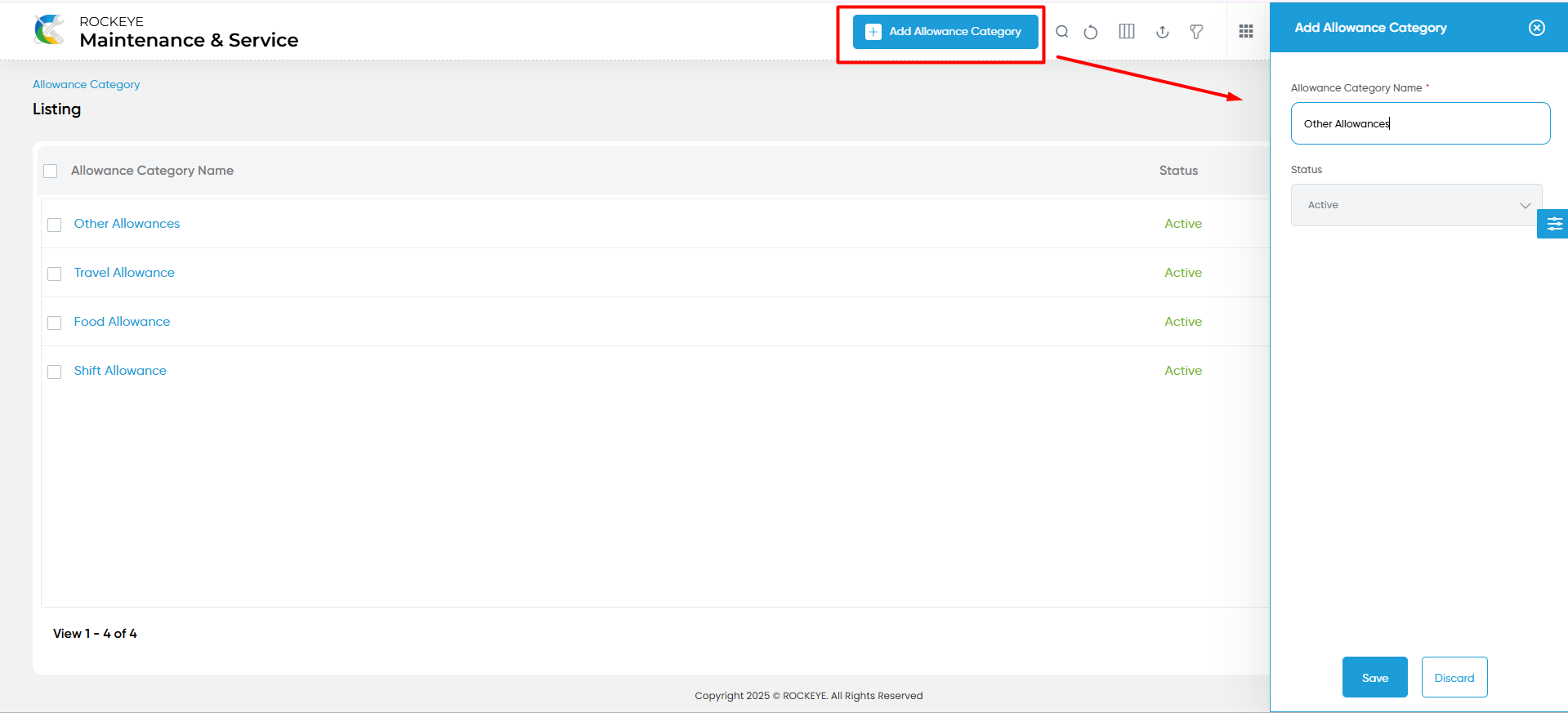1568x713 pixels.
Task: Click the Add Allowance Category panel title
Action: click(x=1370, y=28)
